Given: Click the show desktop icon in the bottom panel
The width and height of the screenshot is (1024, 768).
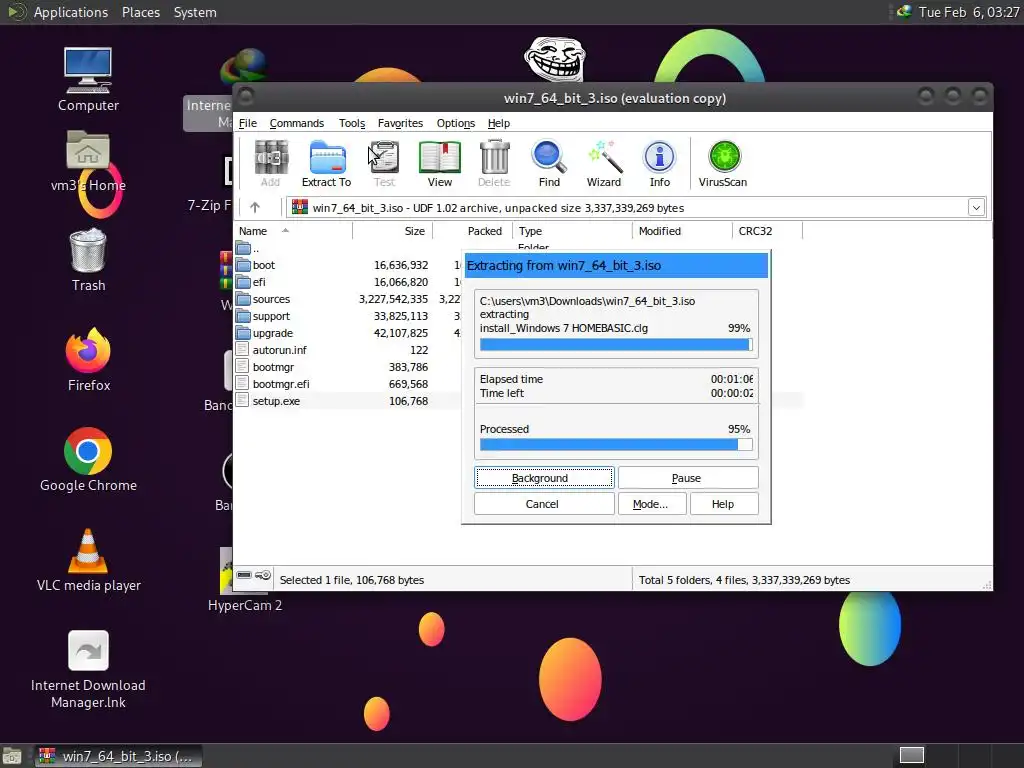Looking at the screenshot, I should click(12, 756).
